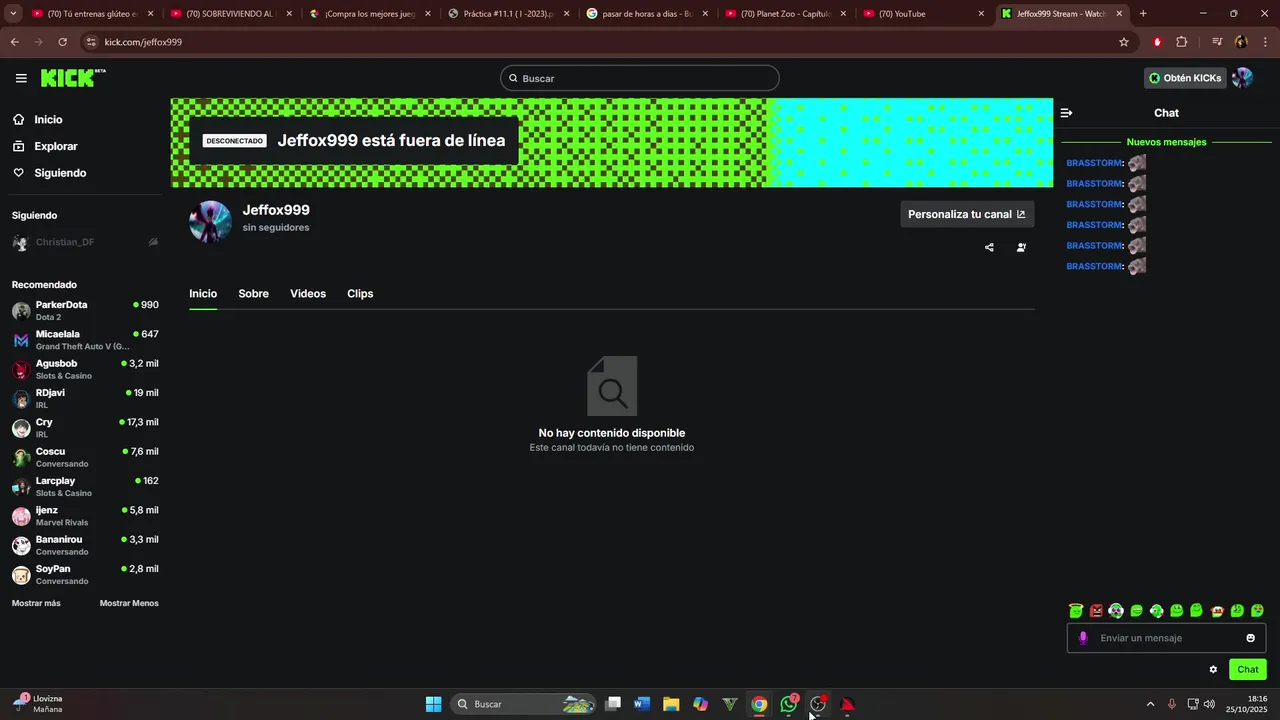Click the red hand adblock extension icon
The image size is (1280, 720).
[x=1157, y=42]
